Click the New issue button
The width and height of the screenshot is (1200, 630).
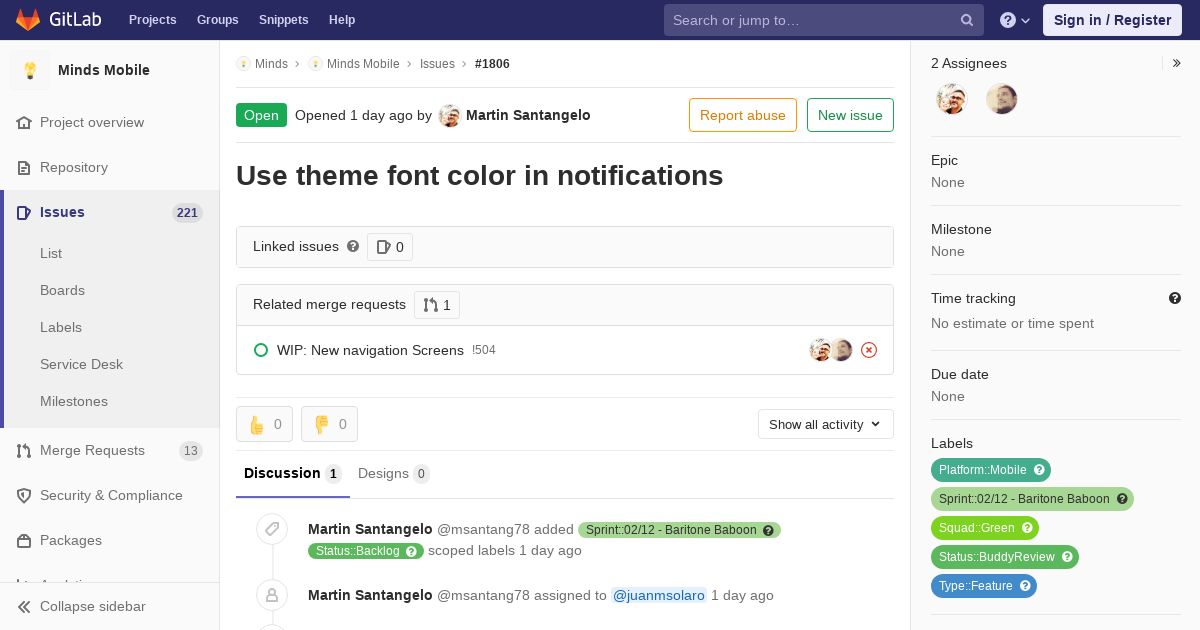[850, 115]
